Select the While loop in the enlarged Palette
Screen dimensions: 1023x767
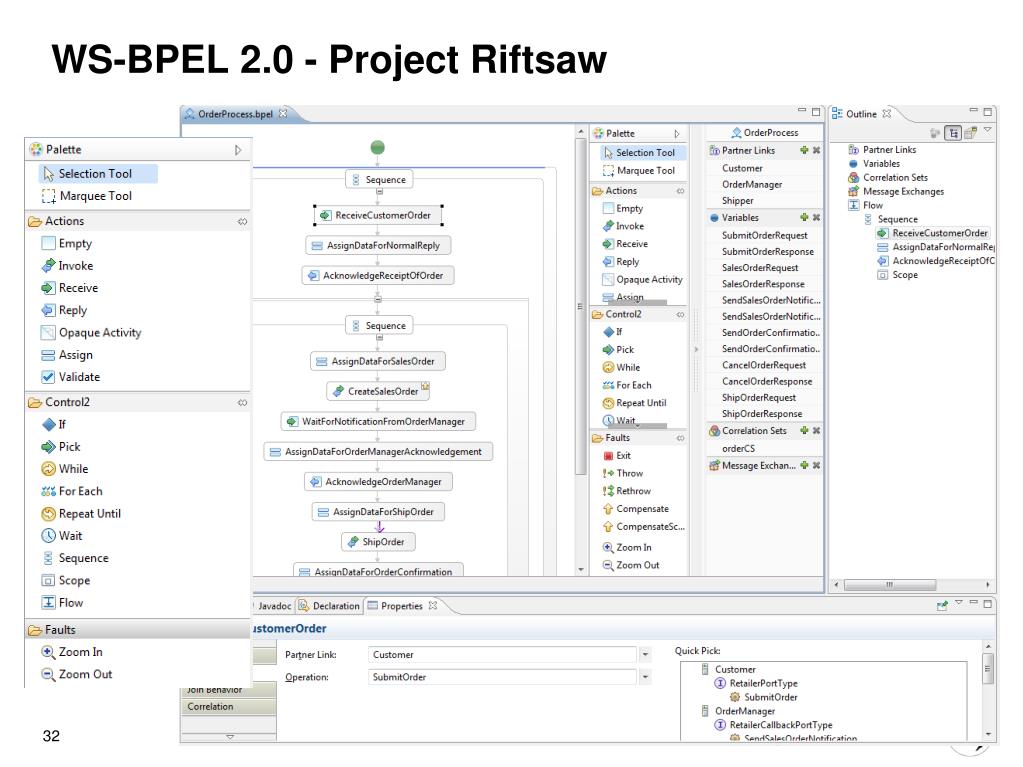tap(65, 469)
